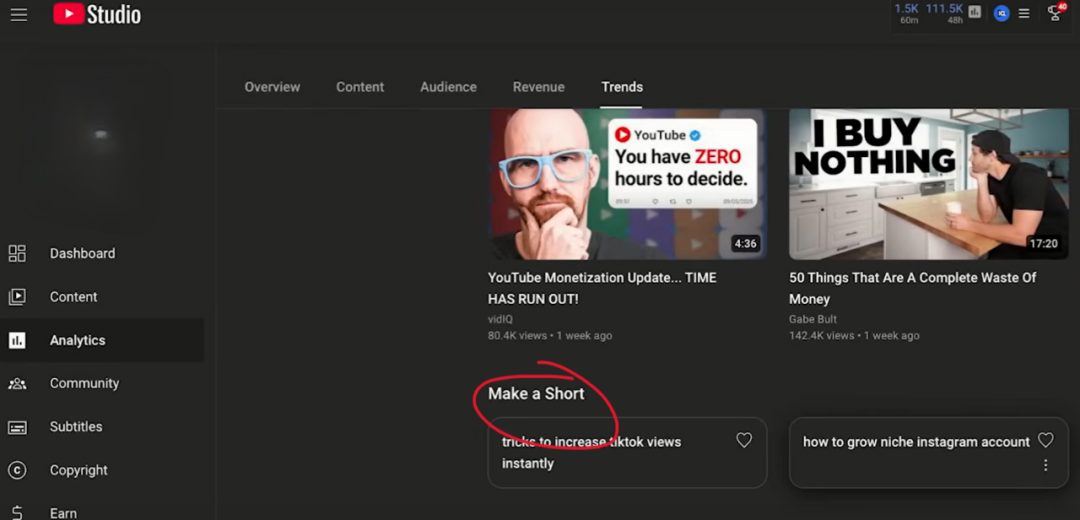Open Subtitles in the sidebar
The image size is (1080, 520).
coord(76,426)
